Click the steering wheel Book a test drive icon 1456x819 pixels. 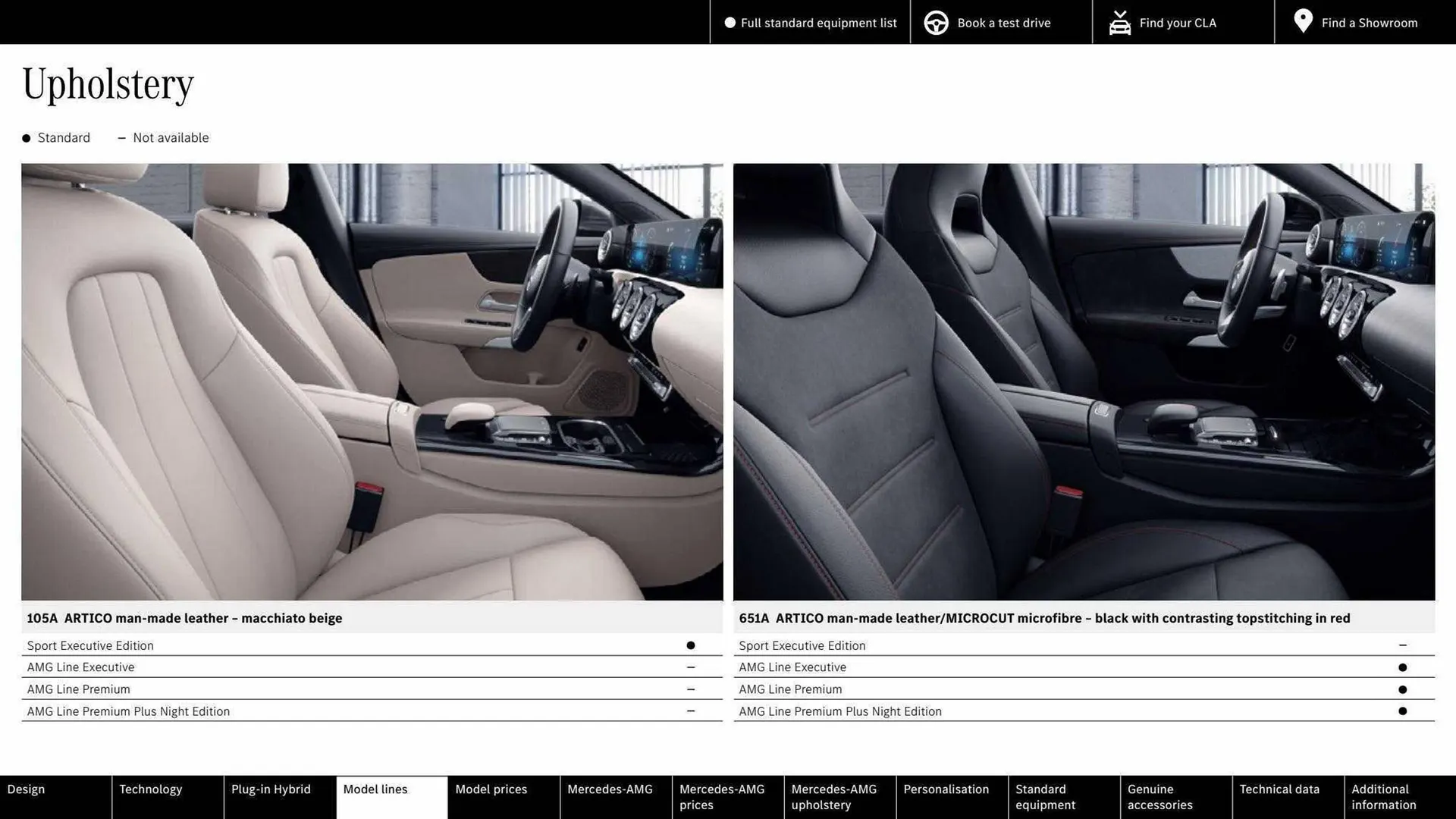point(937,22)
